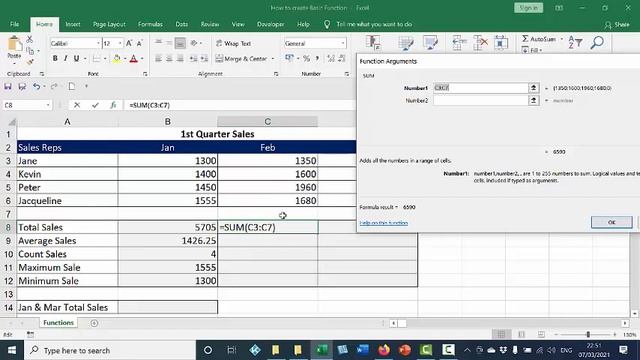Expand font color dropdown arrow
This screenshot has width=640, height=360.
[142, 59]
